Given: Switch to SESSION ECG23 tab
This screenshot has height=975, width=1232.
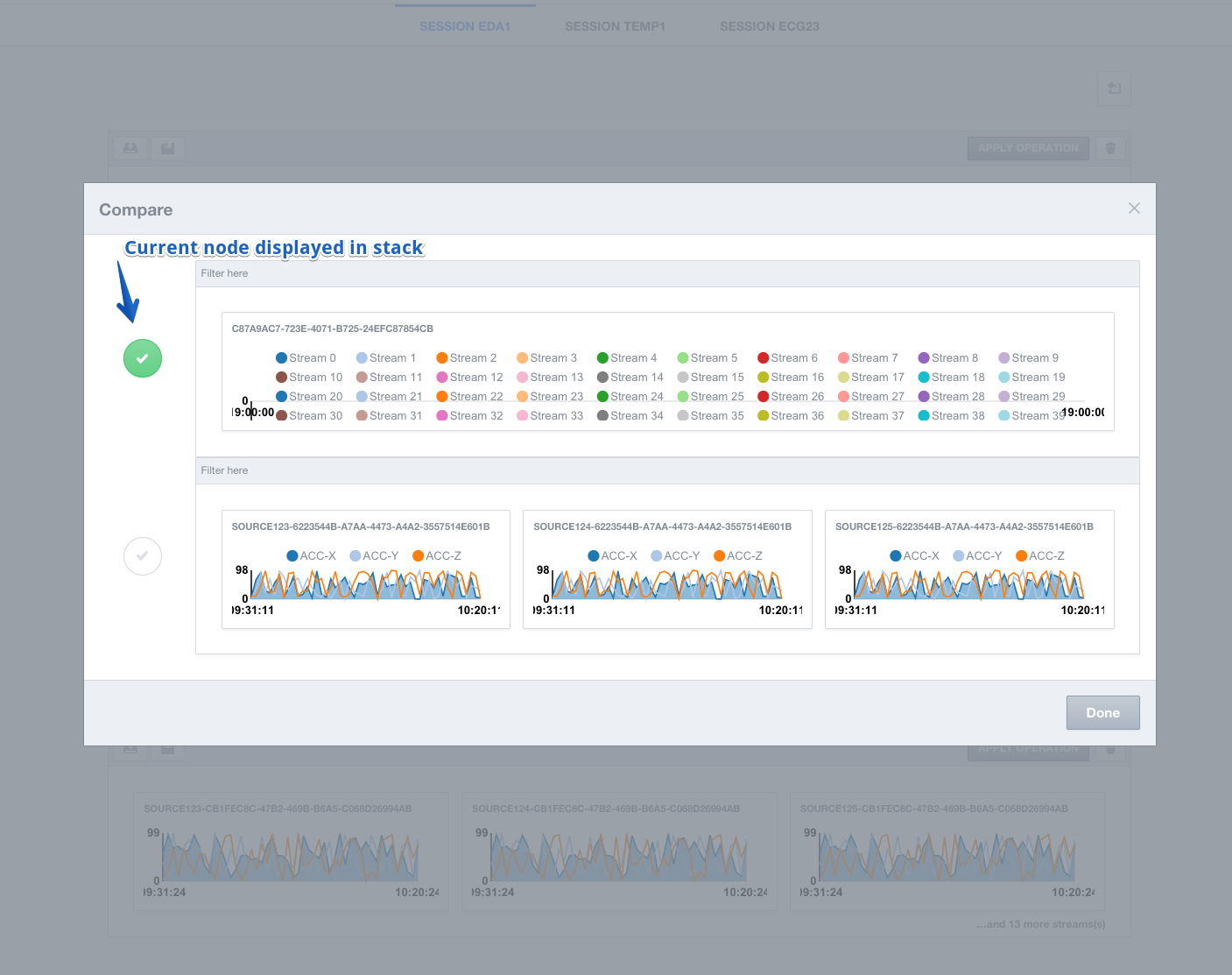Looking at the screenshot, I should click(770, 26).
